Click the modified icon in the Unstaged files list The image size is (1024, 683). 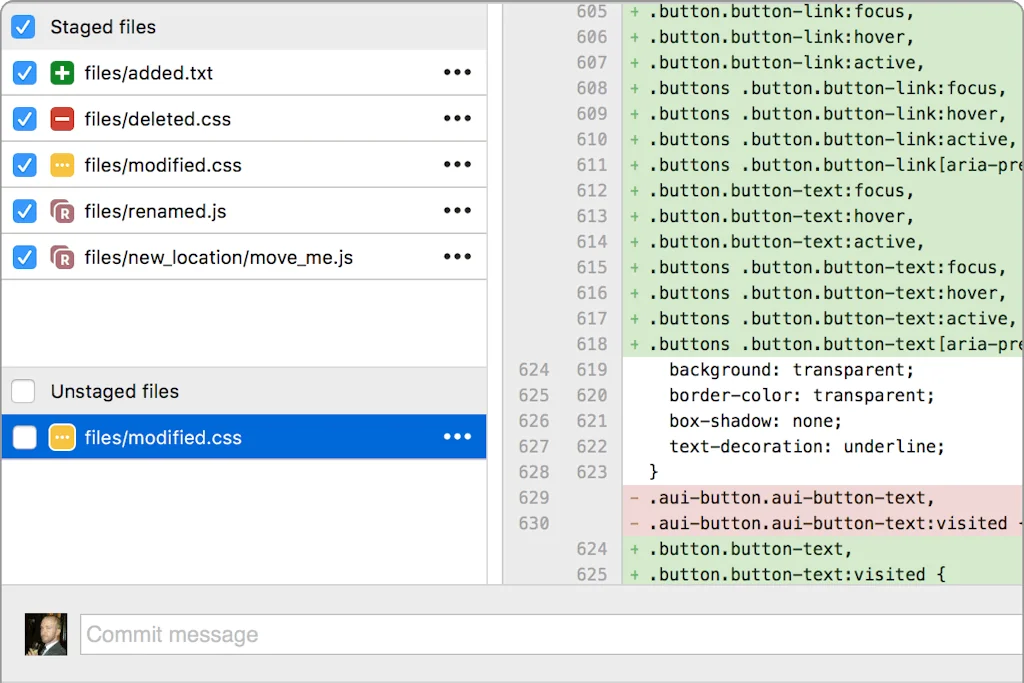pyautogui.click(x=63, y=437)
